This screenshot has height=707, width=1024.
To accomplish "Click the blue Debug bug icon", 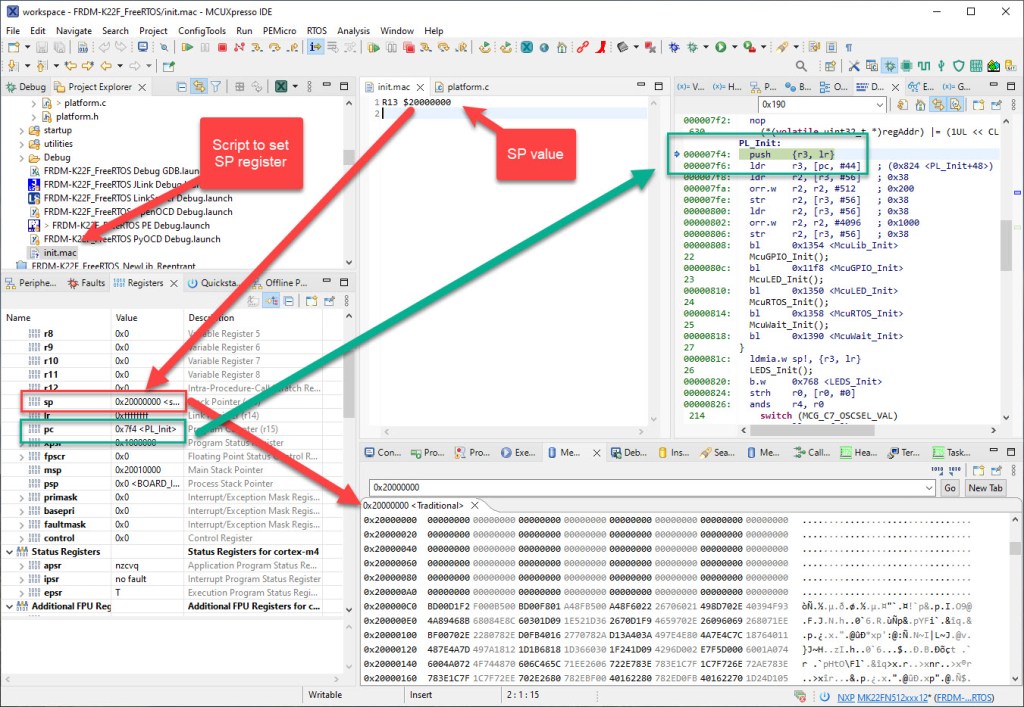I will click(x=675, y=47).
